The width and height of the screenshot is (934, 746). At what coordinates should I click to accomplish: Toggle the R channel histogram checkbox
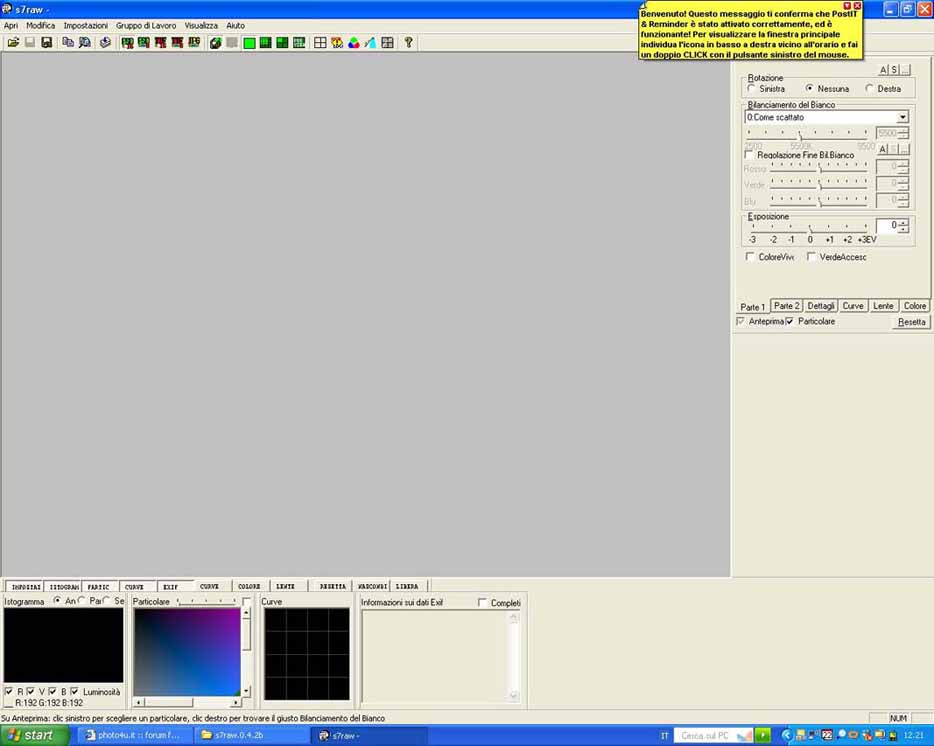pyautogui.click(x=8, y=692)
